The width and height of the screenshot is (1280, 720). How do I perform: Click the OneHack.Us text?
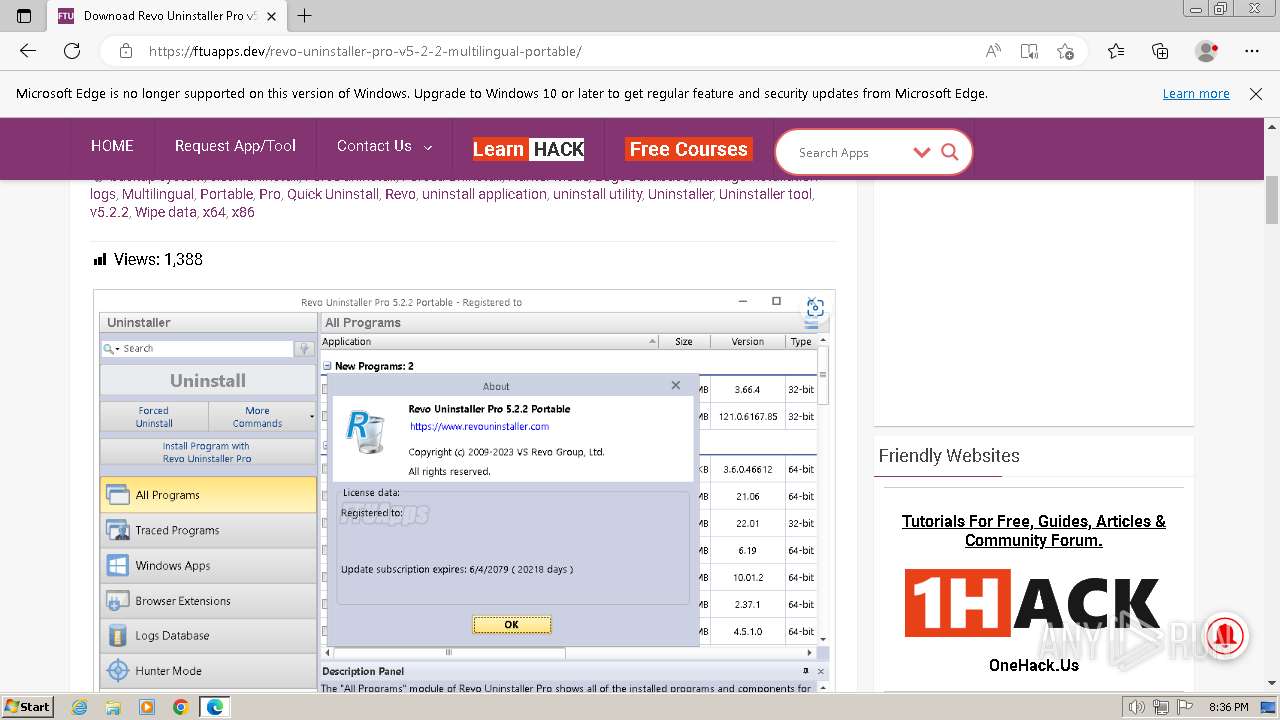(1033, 665)
